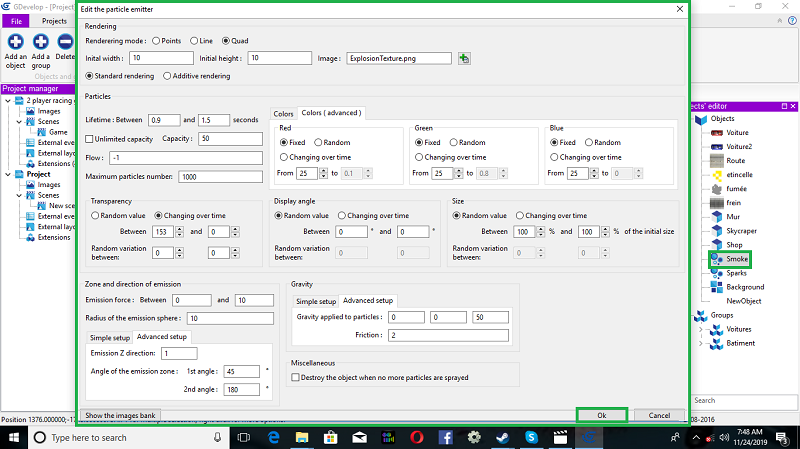Click the Delete icon in the ribbon
This screenshot has height=449, width=800.
pos(65,42)
